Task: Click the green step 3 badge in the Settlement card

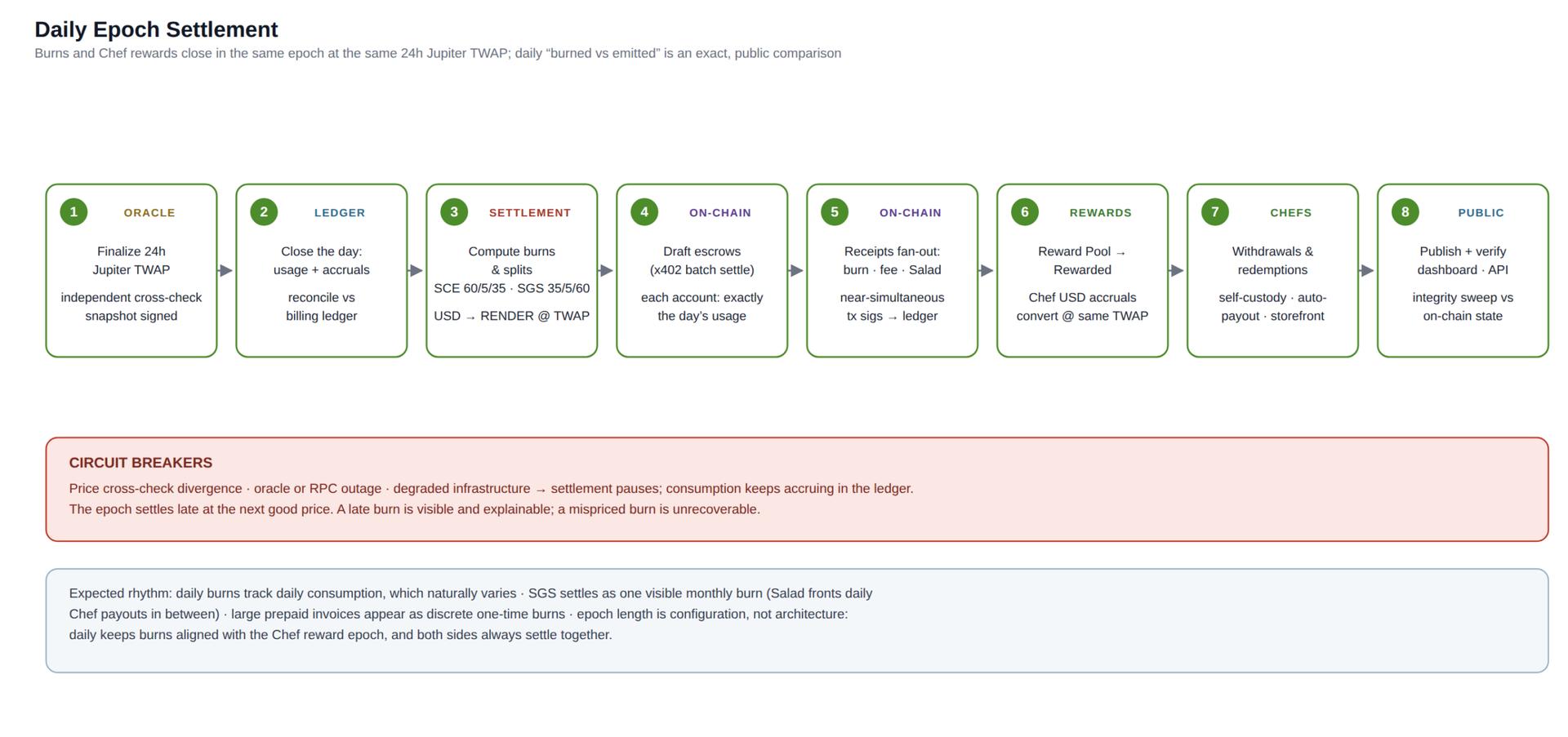Action: [x=454, y=212]
